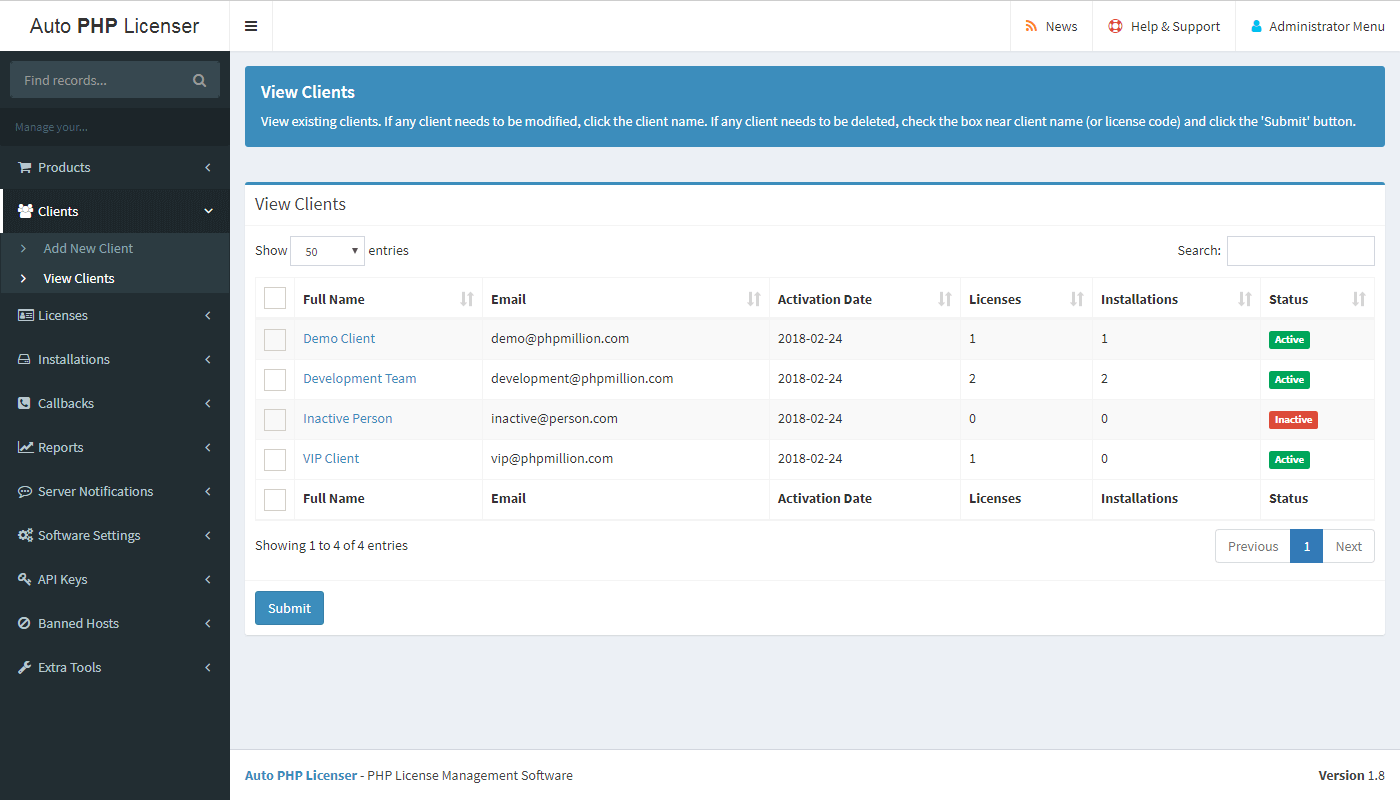This screenshot has width=1400, height=800.
Task: Check the select-all box in the table header
Action: click(x=274, y=297)
